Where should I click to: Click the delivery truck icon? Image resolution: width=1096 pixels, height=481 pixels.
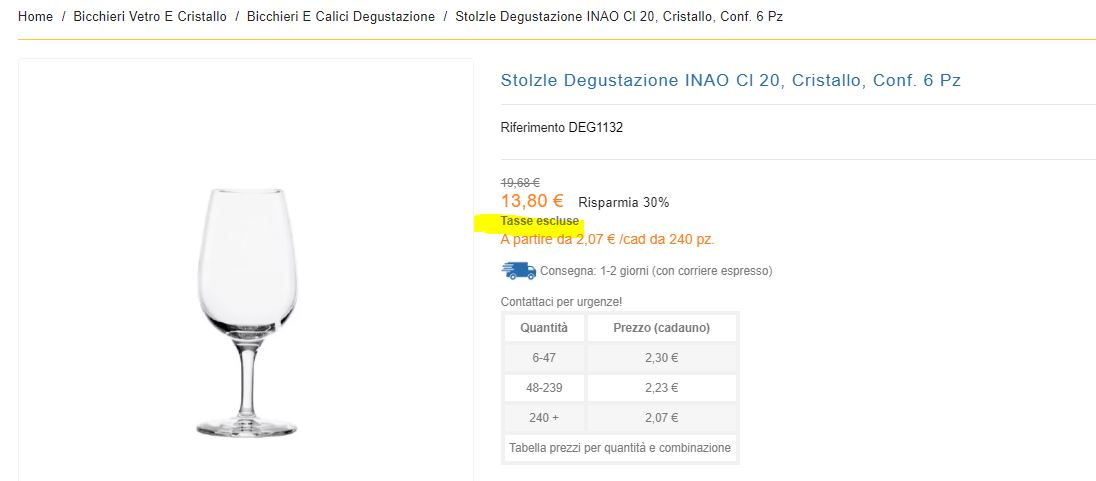(519, 271)
